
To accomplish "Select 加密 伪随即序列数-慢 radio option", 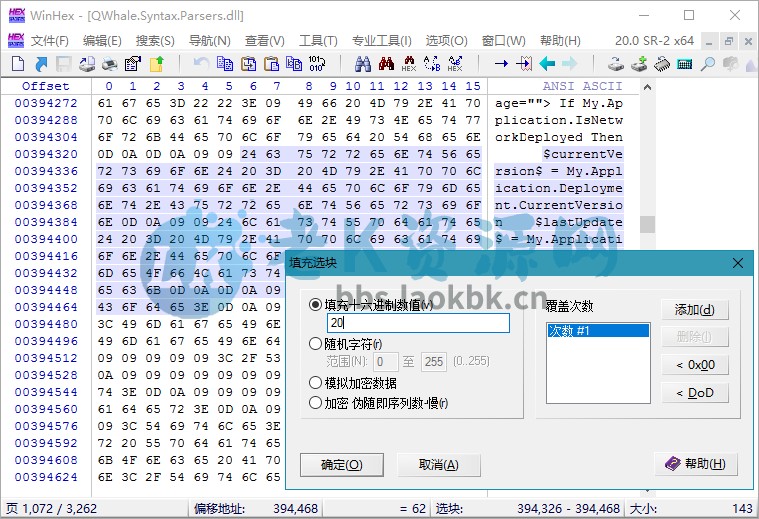I will click(x=315, y=402).
